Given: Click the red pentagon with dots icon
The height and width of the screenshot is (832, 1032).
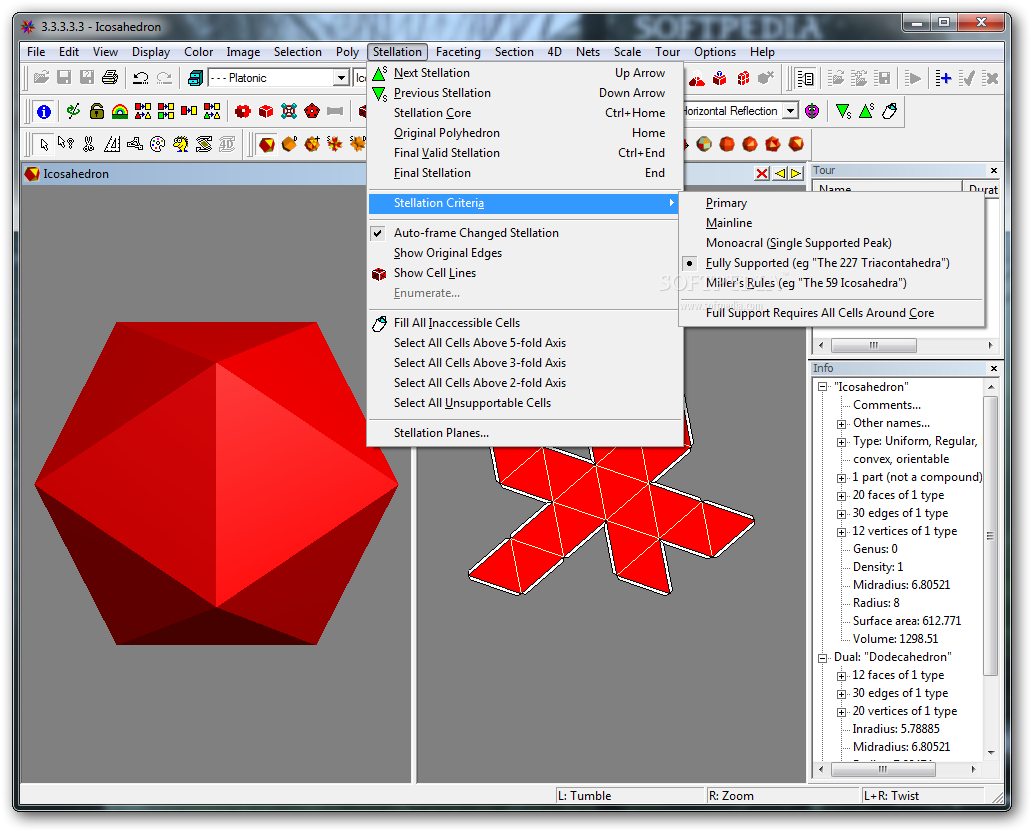Looking at the screenshot, I should [x=312, y=111].
